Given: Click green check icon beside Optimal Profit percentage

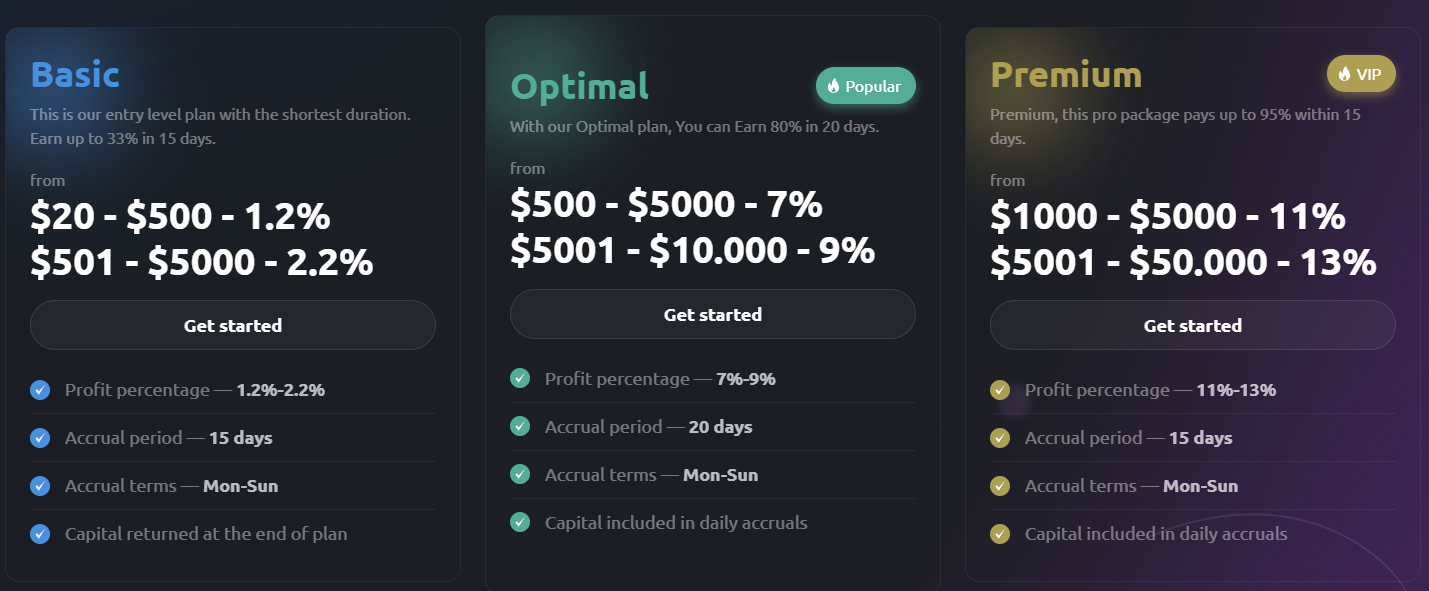Looking at the screenshot, I should (x=520, y=378).
